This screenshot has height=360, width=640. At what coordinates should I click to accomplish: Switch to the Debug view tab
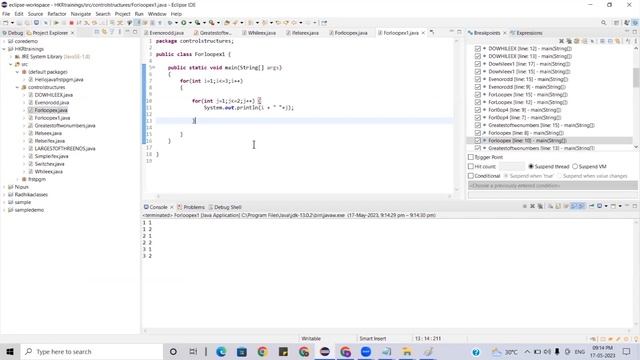(x=12, y=33)
